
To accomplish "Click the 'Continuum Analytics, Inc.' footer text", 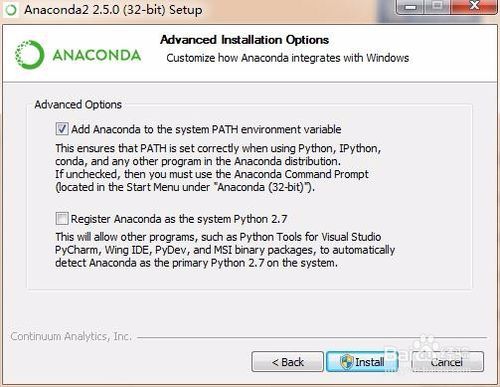I will tap(71, 336).
